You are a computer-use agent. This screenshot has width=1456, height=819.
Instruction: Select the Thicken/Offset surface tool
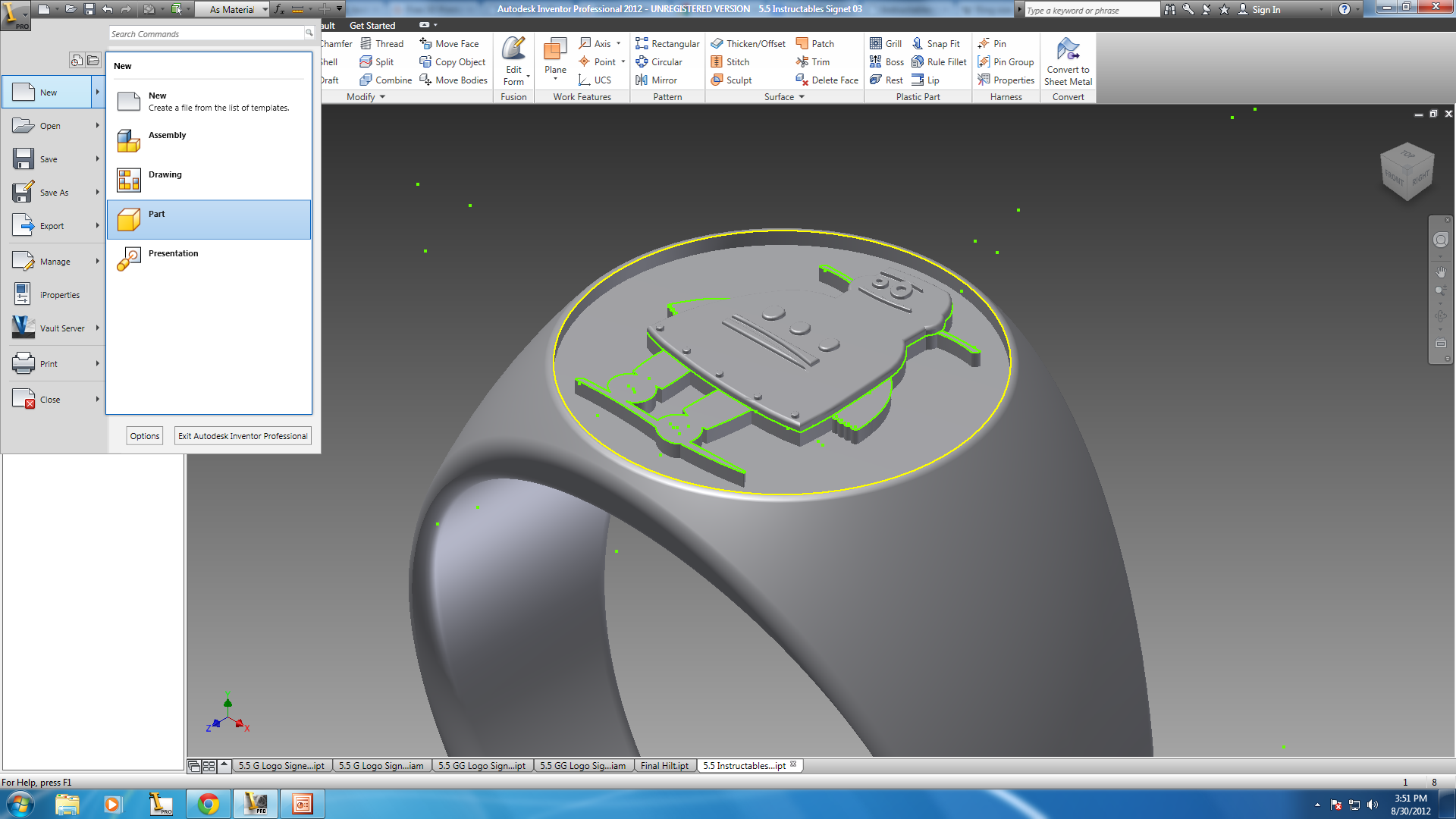pos(748,44)
